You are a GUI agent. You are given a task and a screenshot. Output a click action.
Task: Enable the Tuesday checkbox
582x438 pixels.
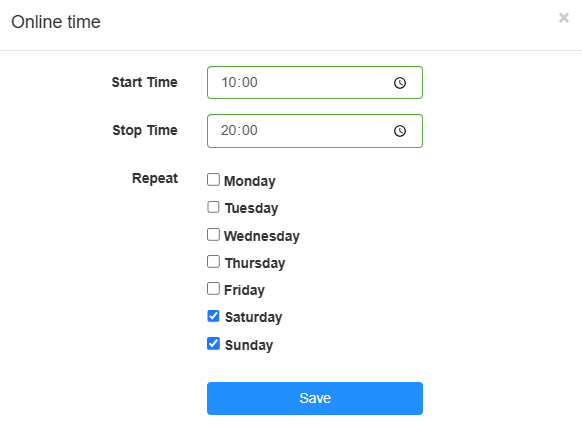[213, 207]
